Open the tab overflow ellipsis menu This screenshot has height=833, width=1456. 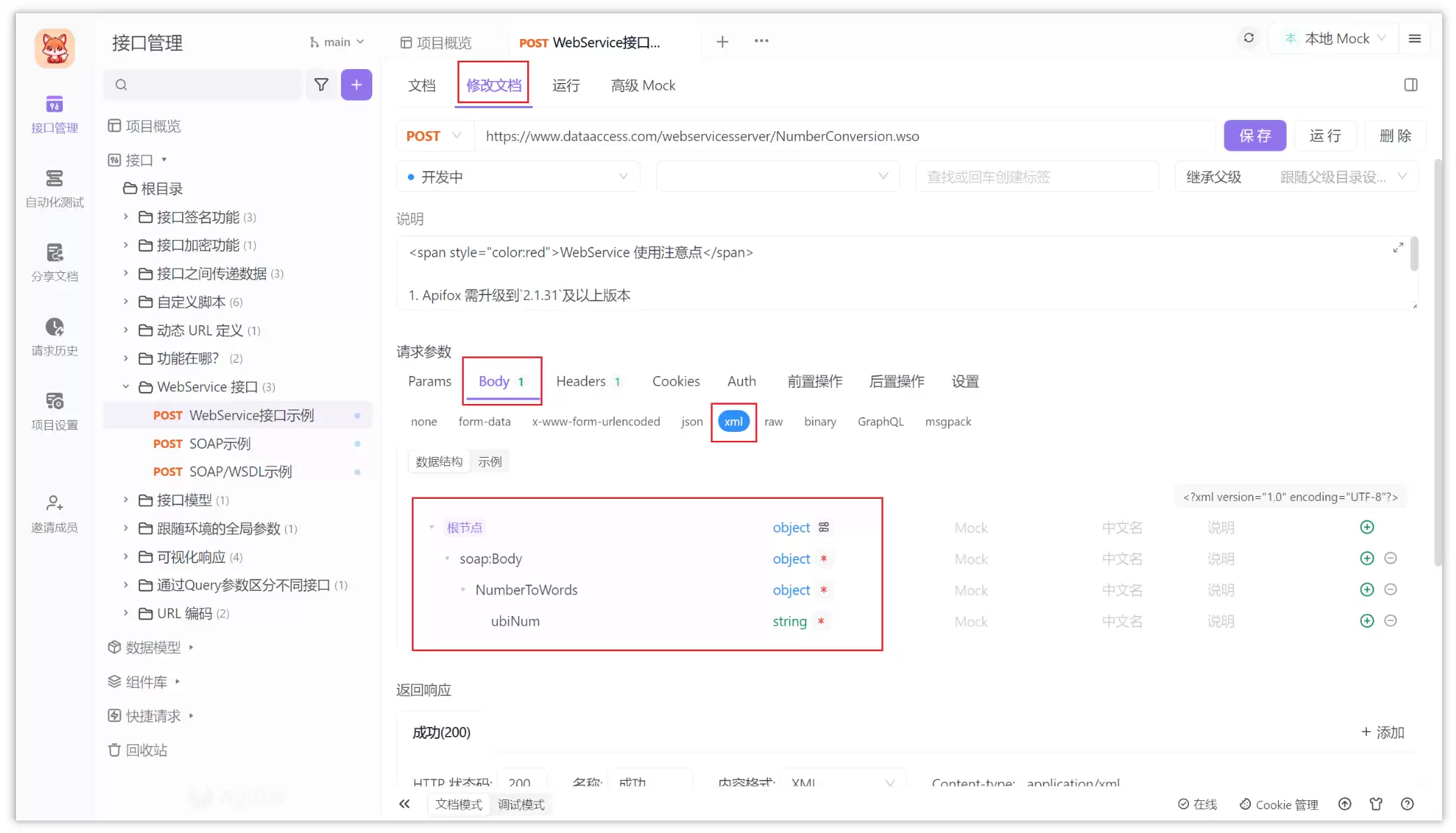(761, 41)
